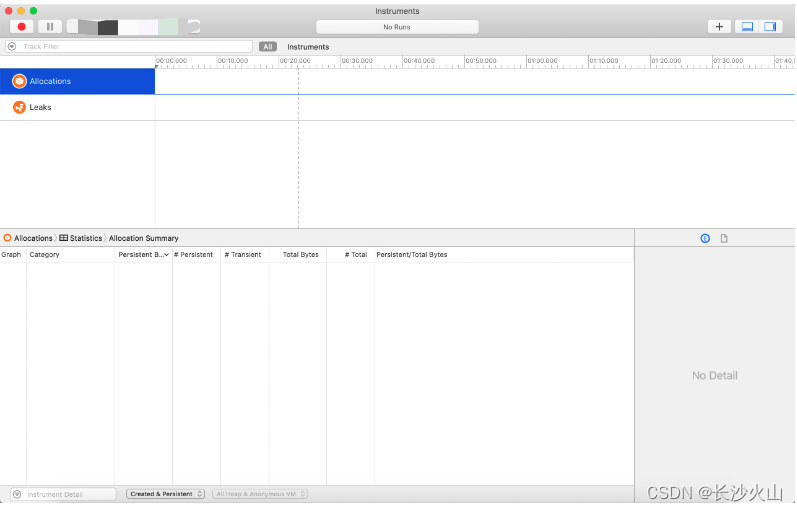Select the Leaks instrument track

point(77,107)
